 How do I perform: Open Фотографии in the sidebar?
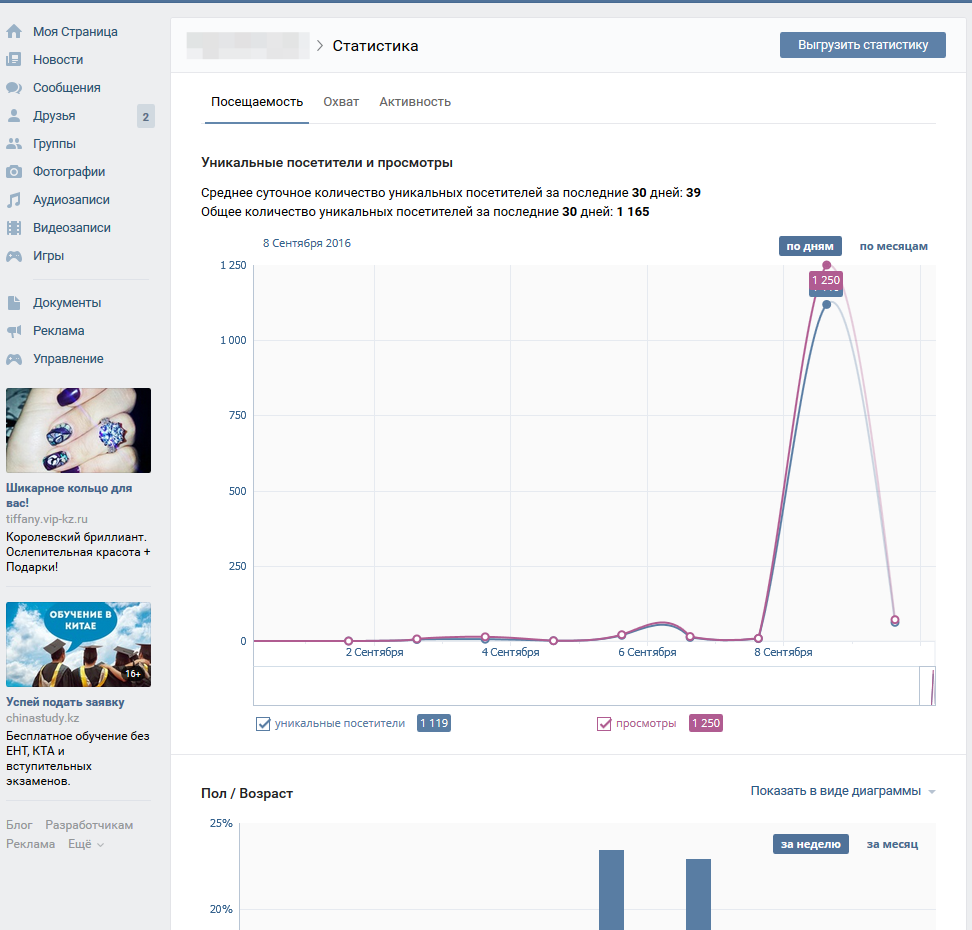(69, 172)
